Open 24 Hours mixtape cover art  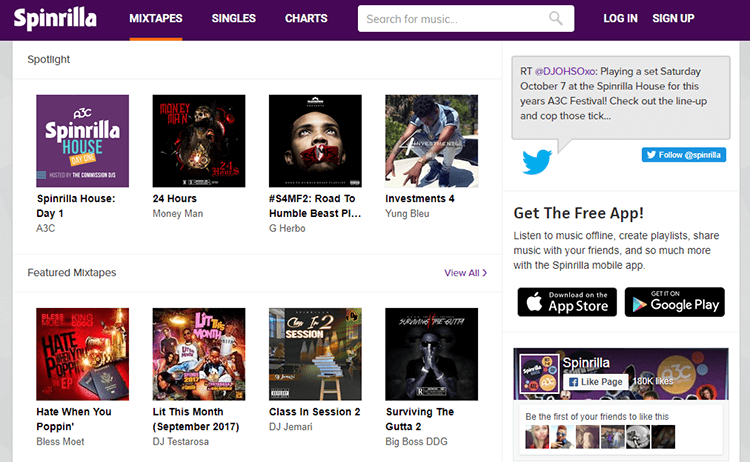[x=199, y=141]
